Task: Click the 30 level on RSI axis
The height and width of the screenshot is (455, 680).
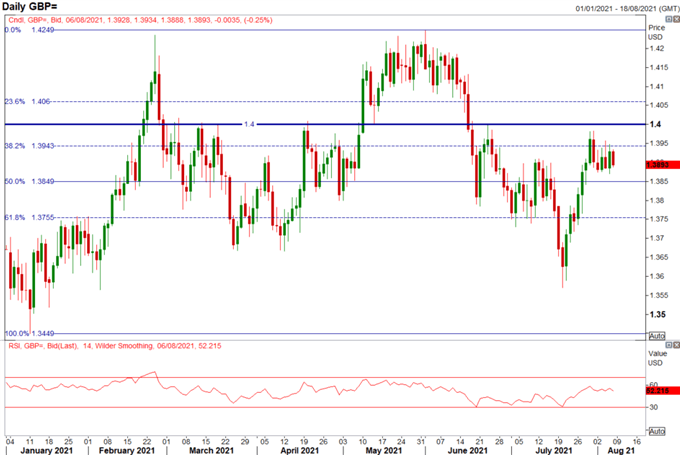Action: 654,407
